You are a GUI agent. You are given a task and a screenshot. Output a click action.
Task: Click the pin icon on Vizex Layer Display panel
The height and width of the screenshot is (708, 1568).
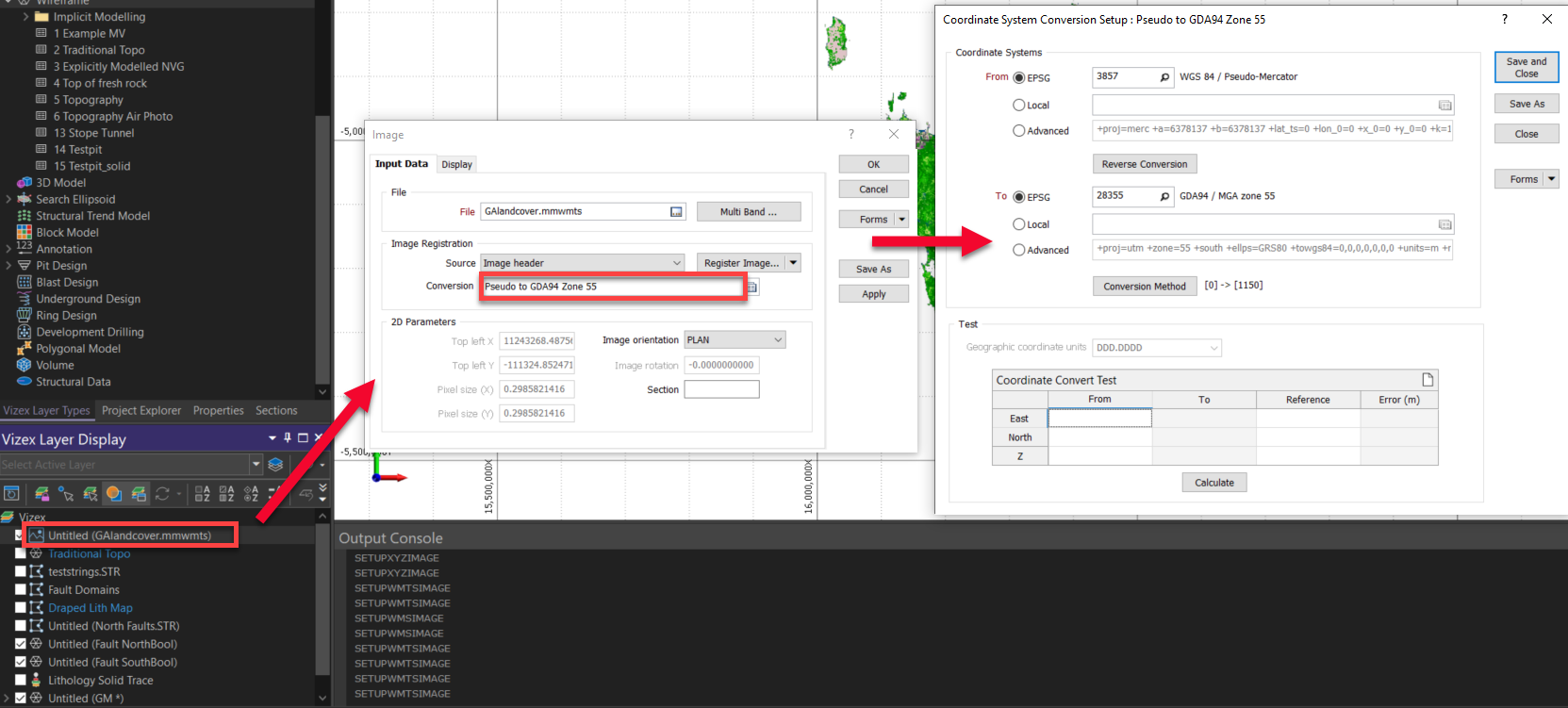tap(288, 438)
